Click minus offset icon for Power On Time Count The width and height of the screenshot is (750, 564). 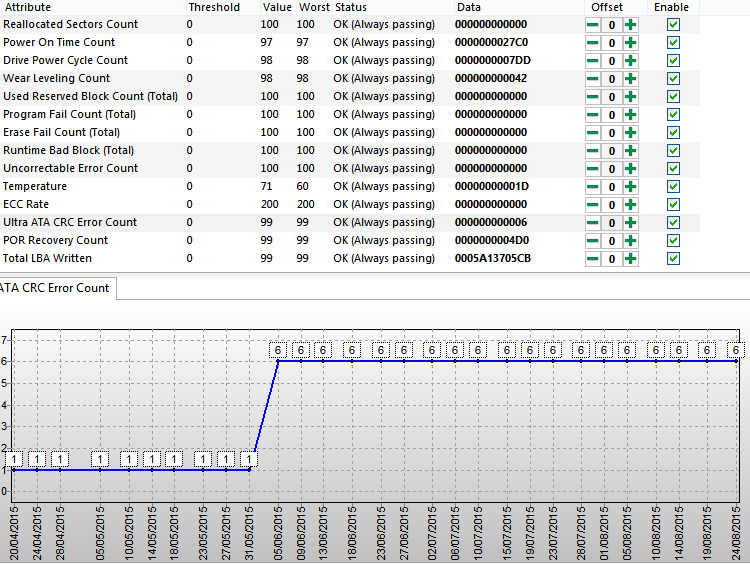(x=593, y=42)
